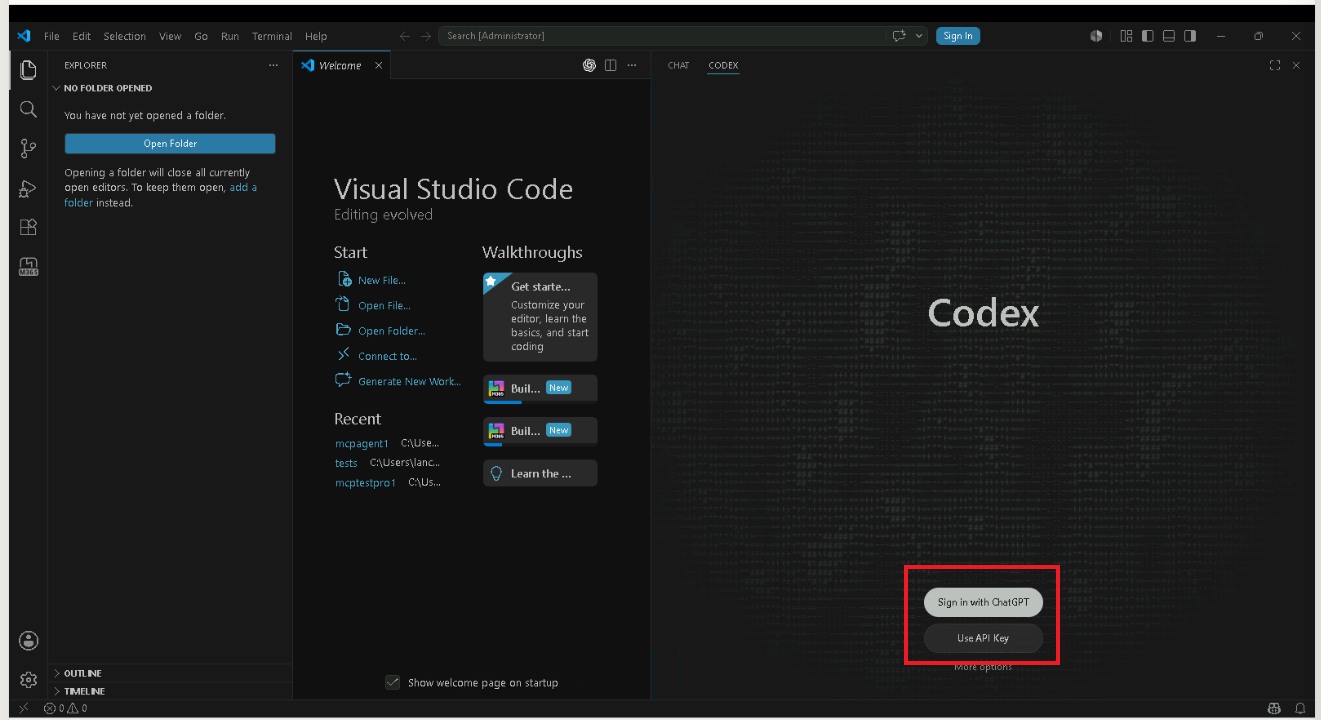Switch to the CHAT tab
Image resolution: width=1321 pixels, height=720 pixels.
click(x=678, y=65)
